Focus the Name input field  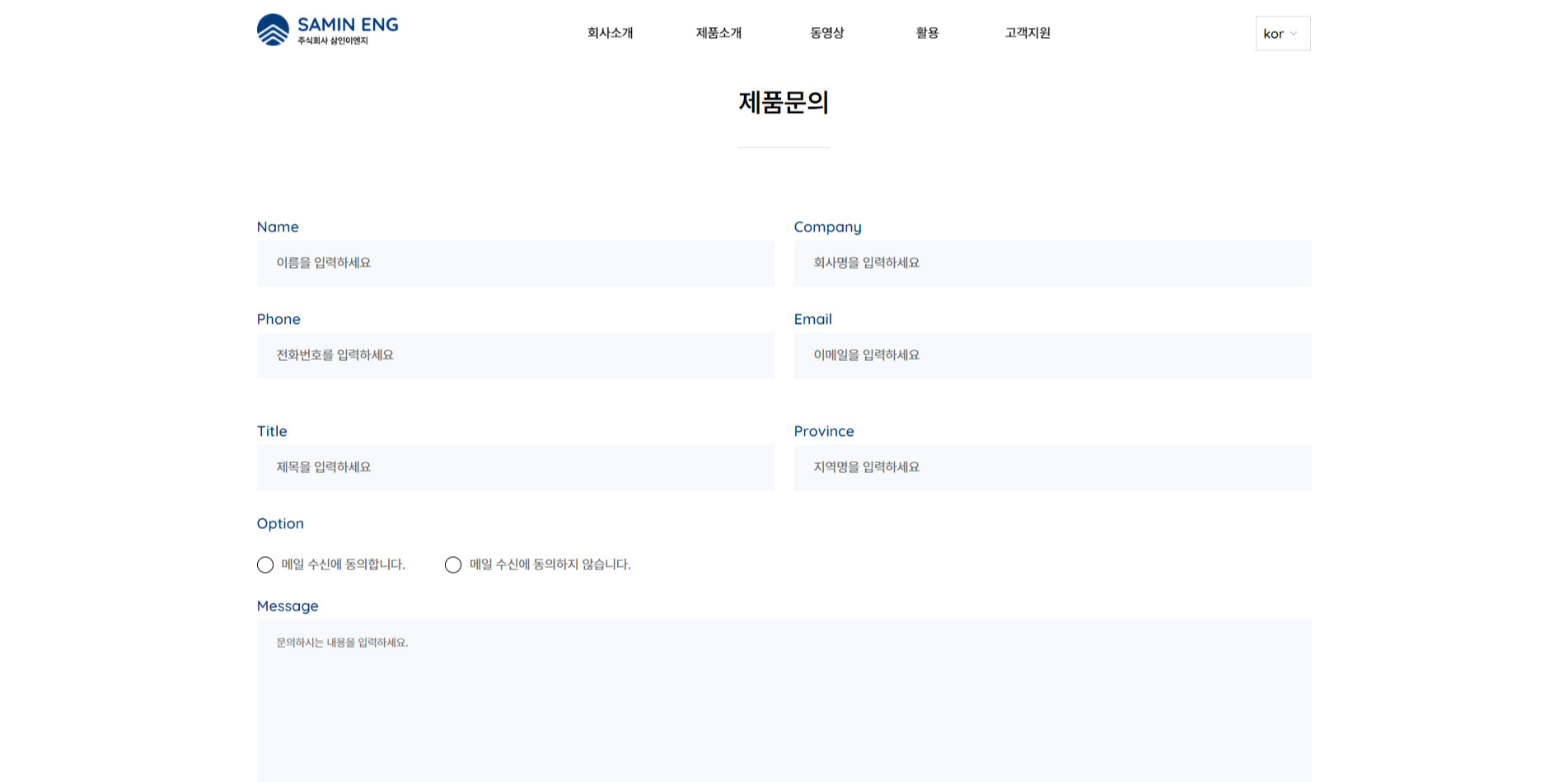[x=515, y=264]
